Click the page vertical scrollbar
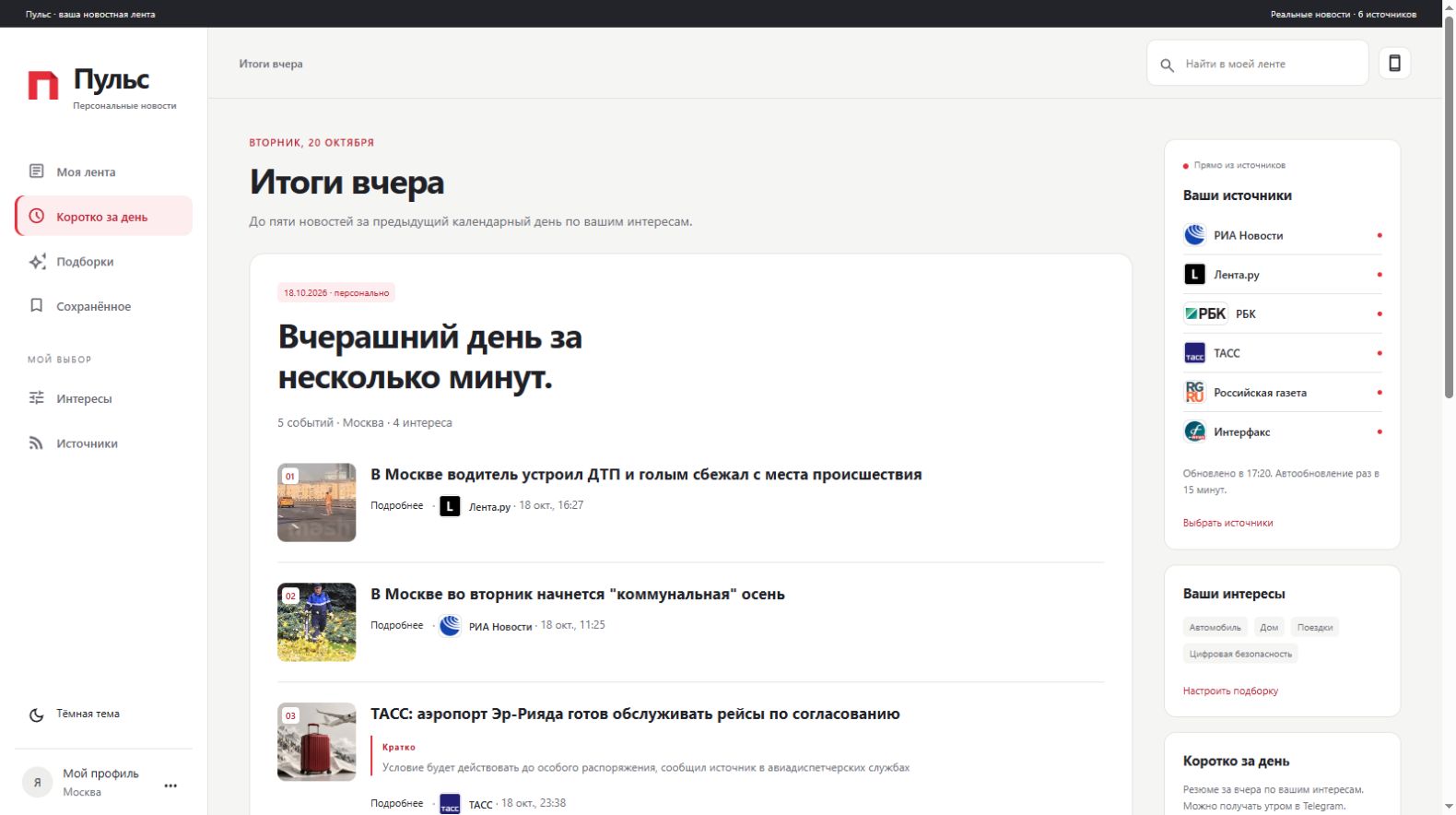This screenshot has width=1456, height=815. [x=1449, y=207]
